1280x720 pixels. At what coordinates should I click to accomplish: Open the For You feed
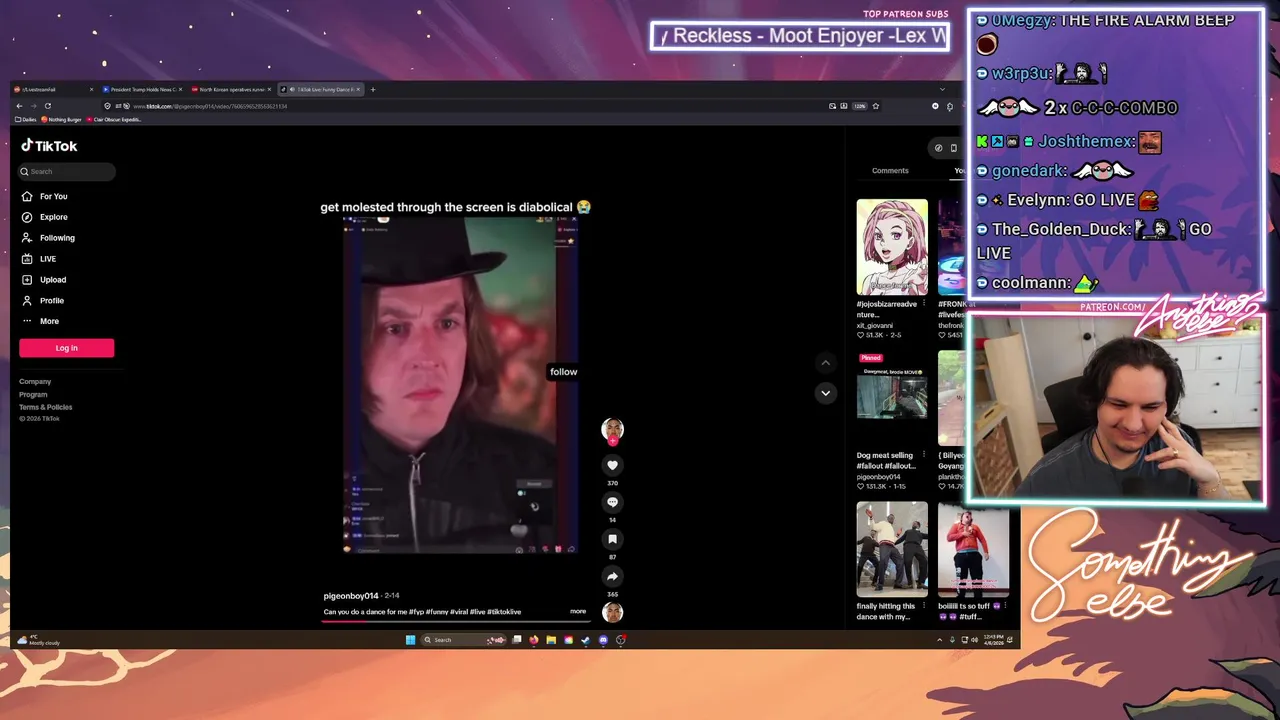(46, 196)
